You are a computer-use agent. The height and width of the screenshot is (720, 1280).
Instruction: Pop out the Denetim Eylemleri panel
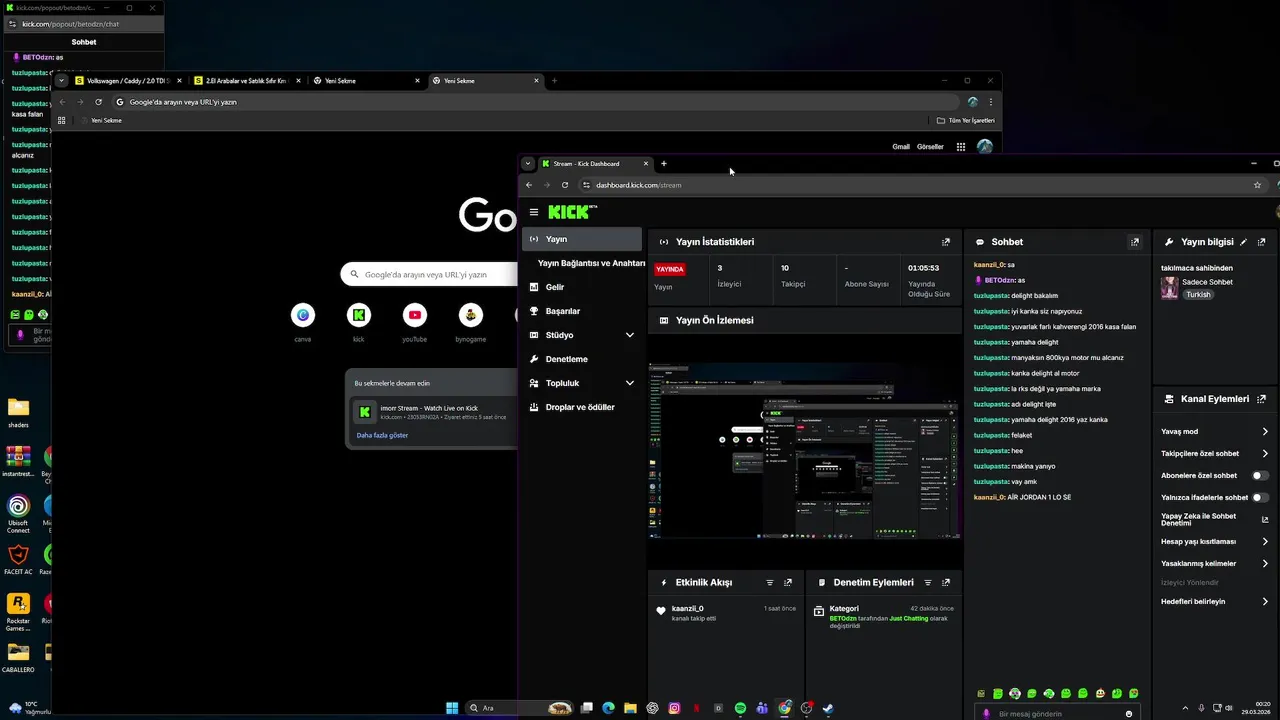(x=946, y=582)
